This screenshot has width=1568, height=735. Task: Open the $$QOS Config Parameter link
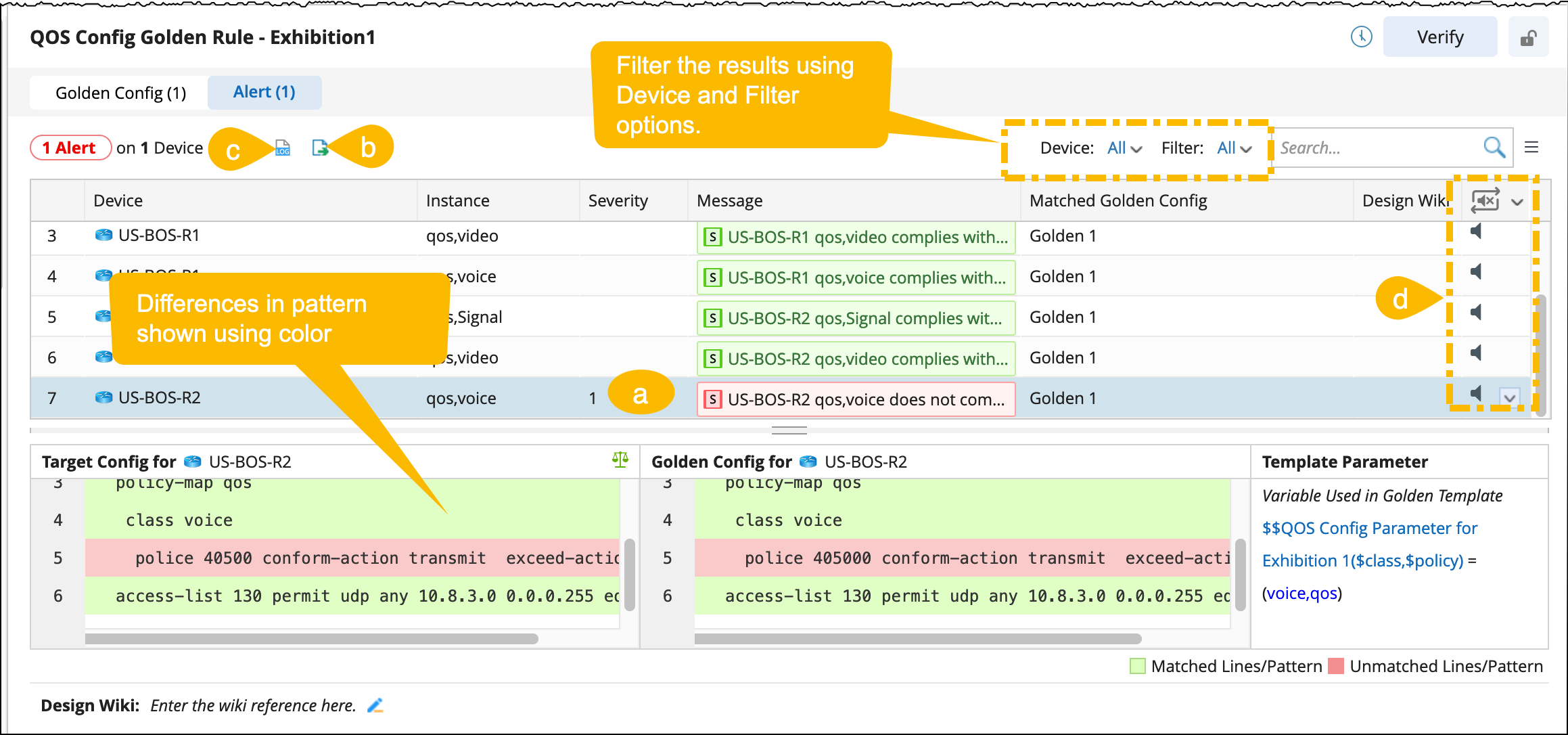[x=1369, y=528]
